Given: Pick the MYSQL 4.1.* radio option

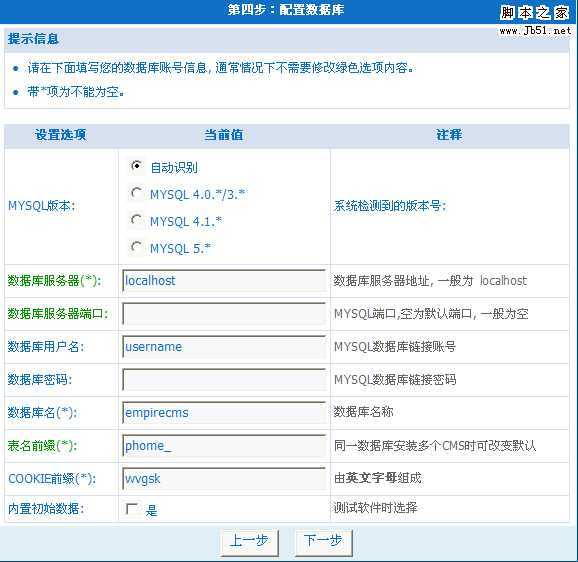Looking at the screenshot, I should click(x=136, y=220).
